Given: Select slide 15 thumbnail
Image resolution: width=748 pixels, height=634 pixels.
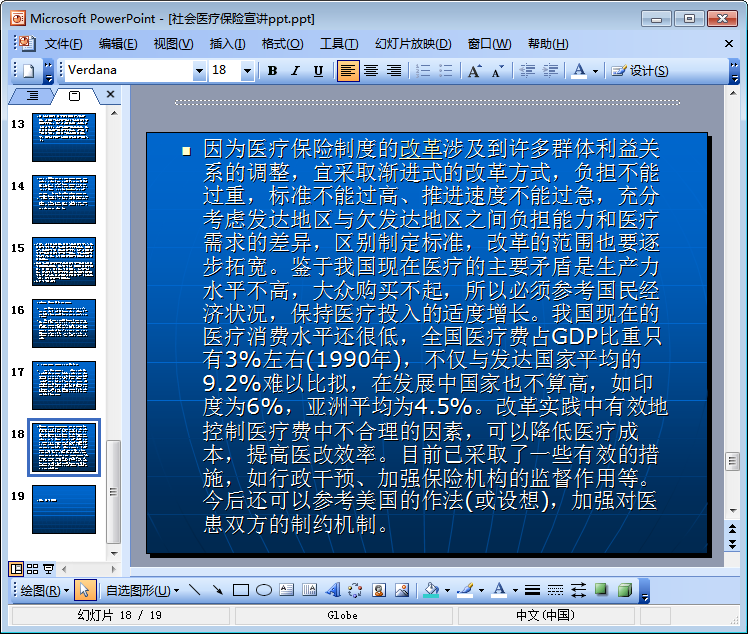Looking at the screenshot, I should click(64, 261).
